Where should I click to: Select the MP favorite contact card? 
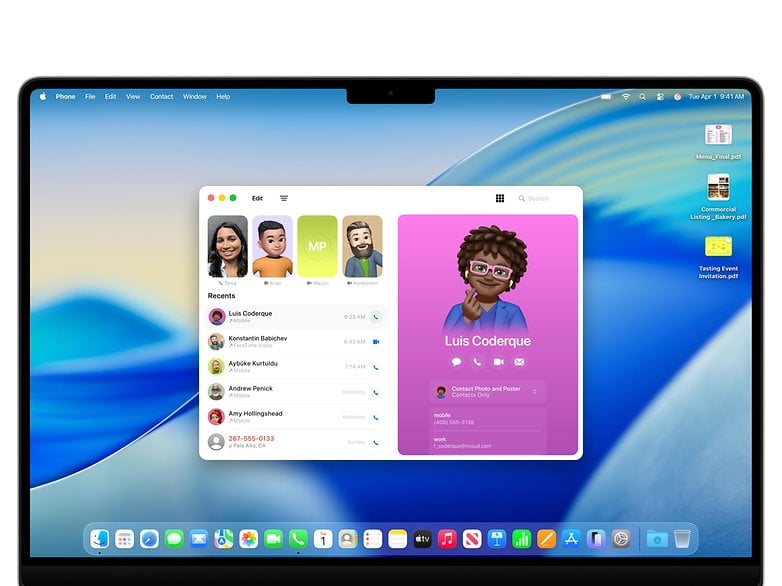click(x=317, y=246)
